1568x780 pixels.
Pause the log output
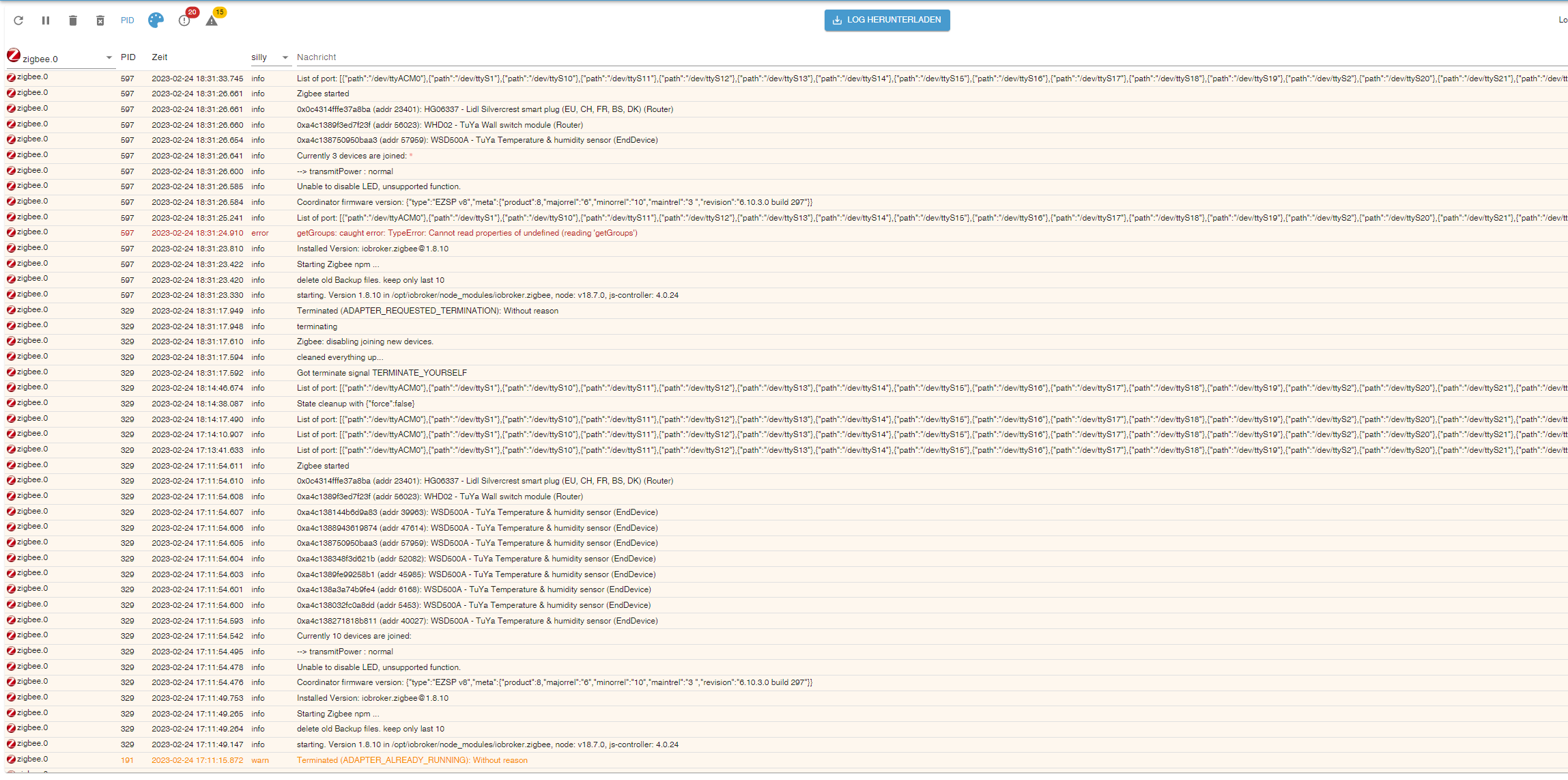(46, 20)
